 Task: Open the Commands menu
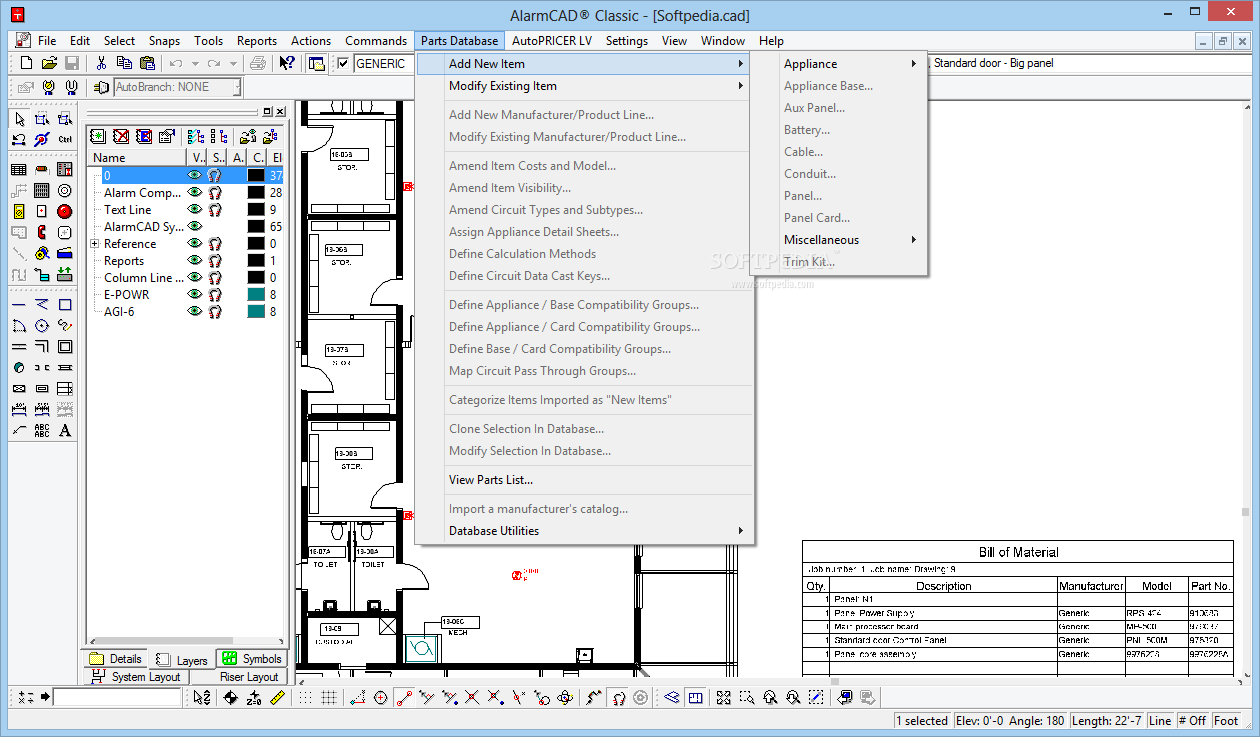[376, 41]
